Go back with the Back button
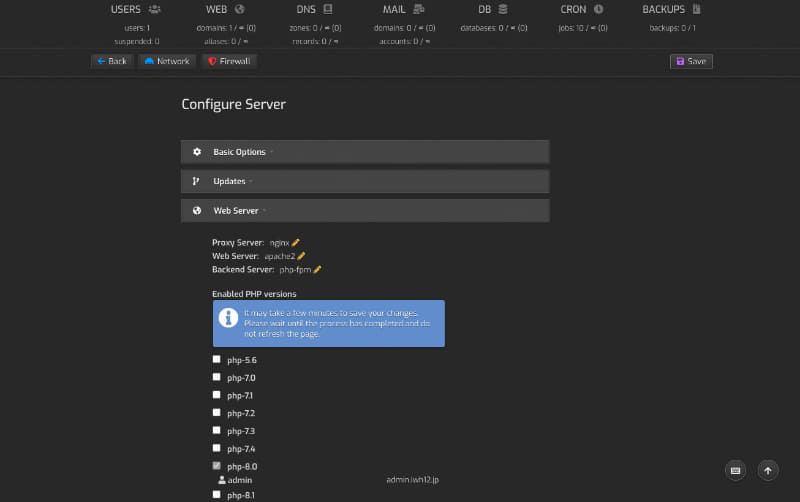The height and width of the screenshot is (502, 800). (x=112, y=61)
